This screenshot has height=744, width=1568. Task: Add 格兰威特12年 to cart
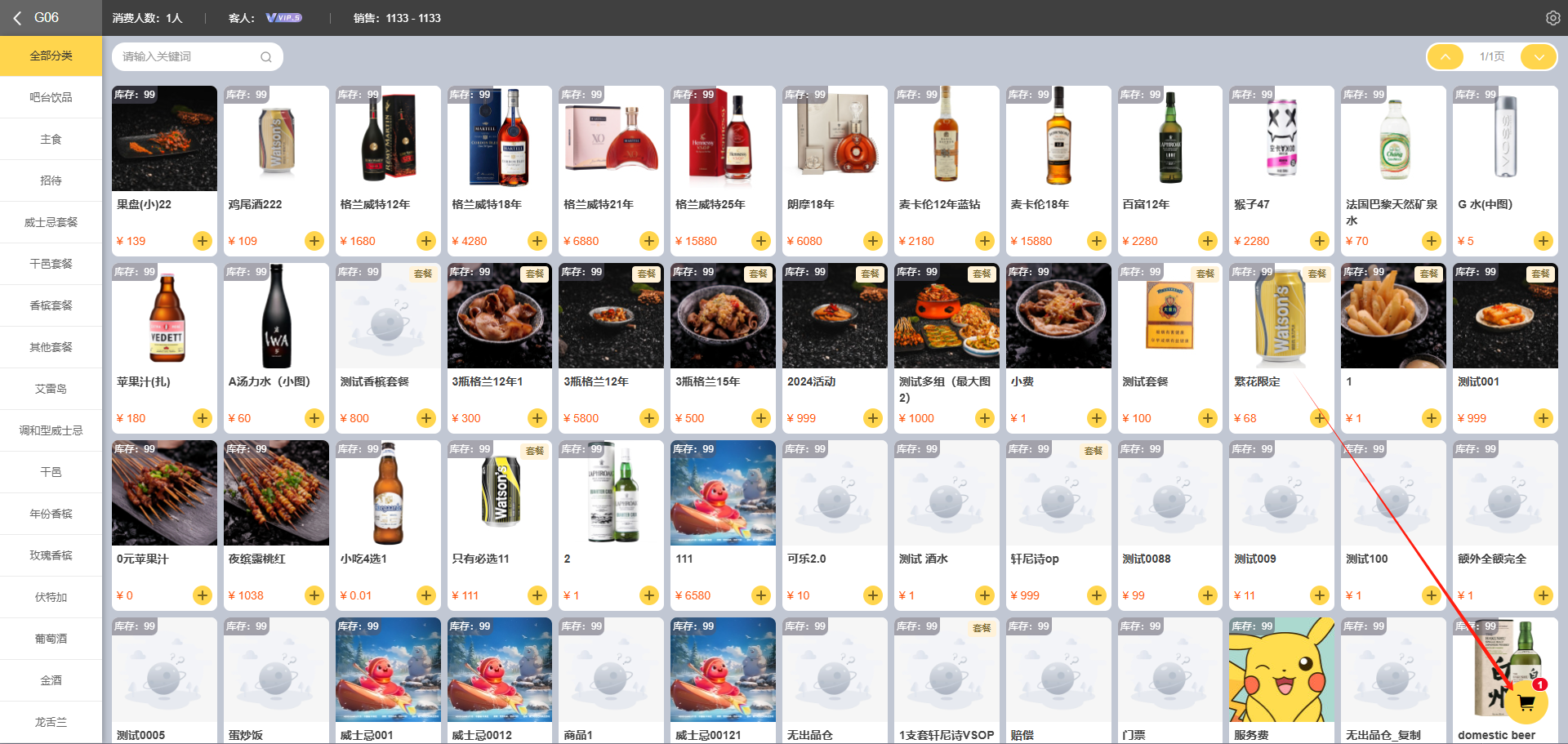tap(426, 241)
